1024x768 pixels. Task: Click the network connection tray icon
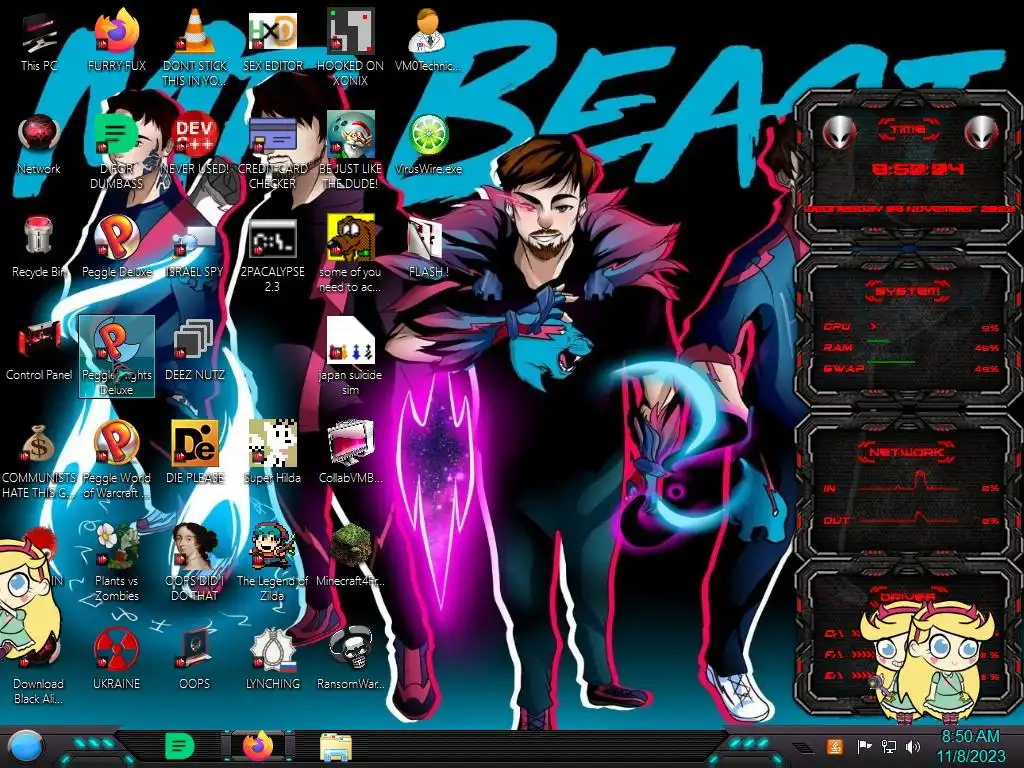coord(888,746)
